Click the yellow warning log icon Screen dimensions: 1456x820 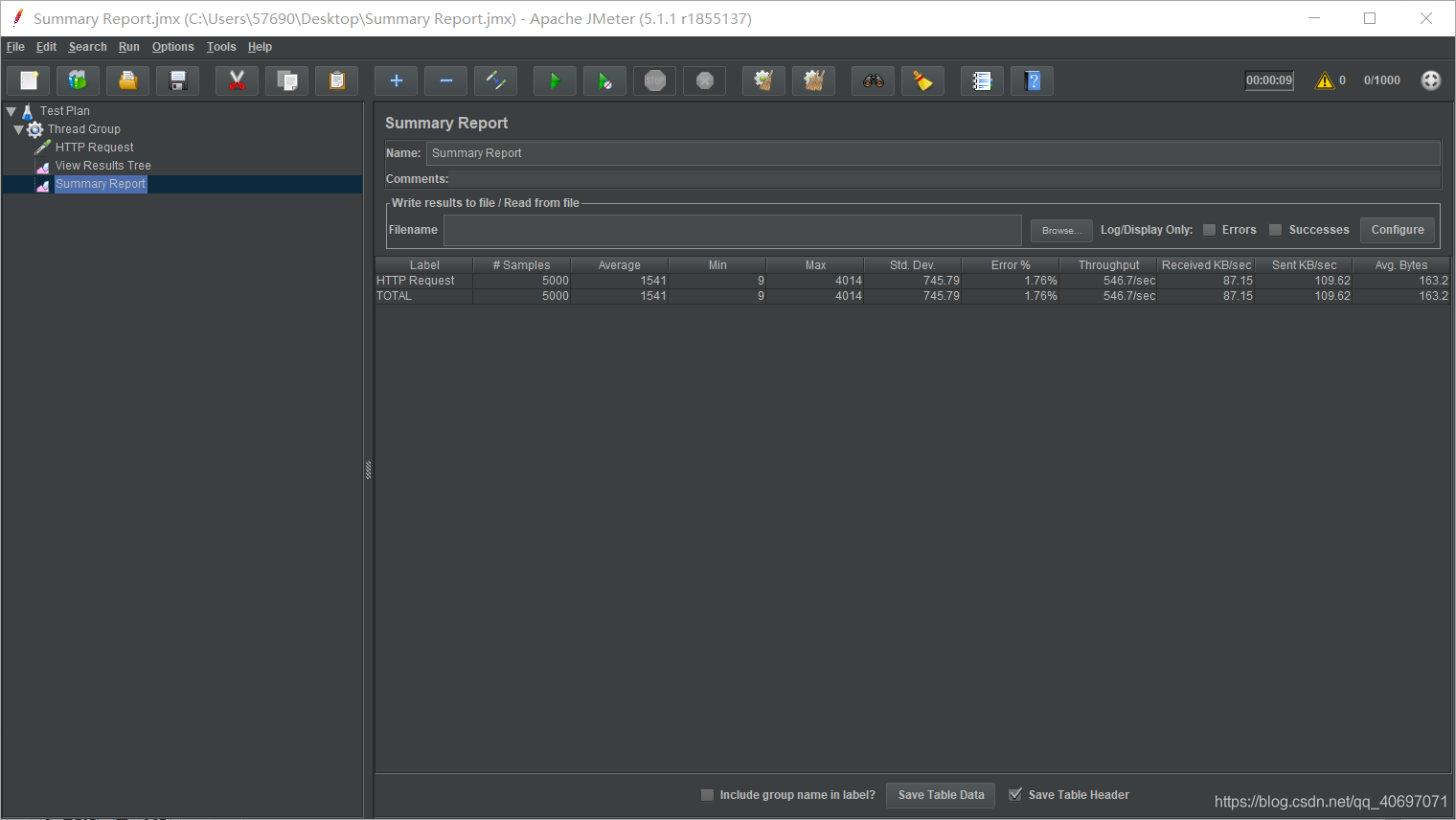(x=1325, y=80)
